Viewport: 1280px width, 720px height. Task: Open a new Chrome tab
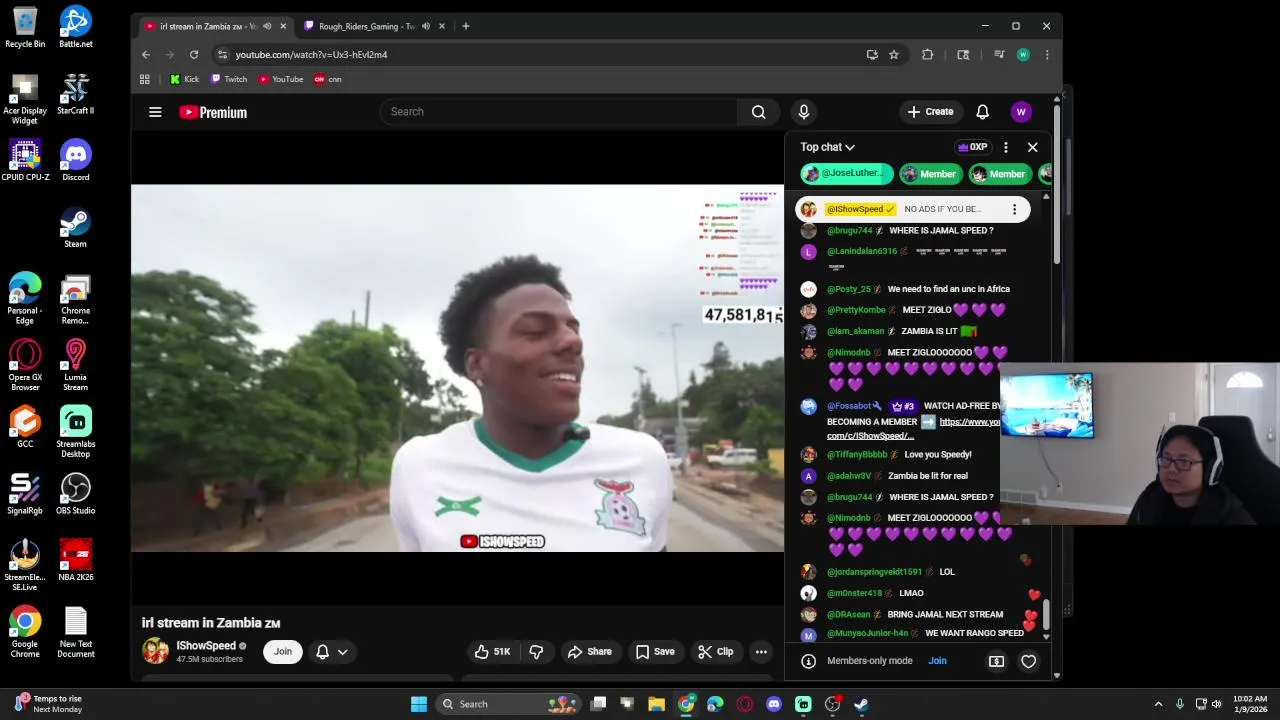tap(465, 26)
